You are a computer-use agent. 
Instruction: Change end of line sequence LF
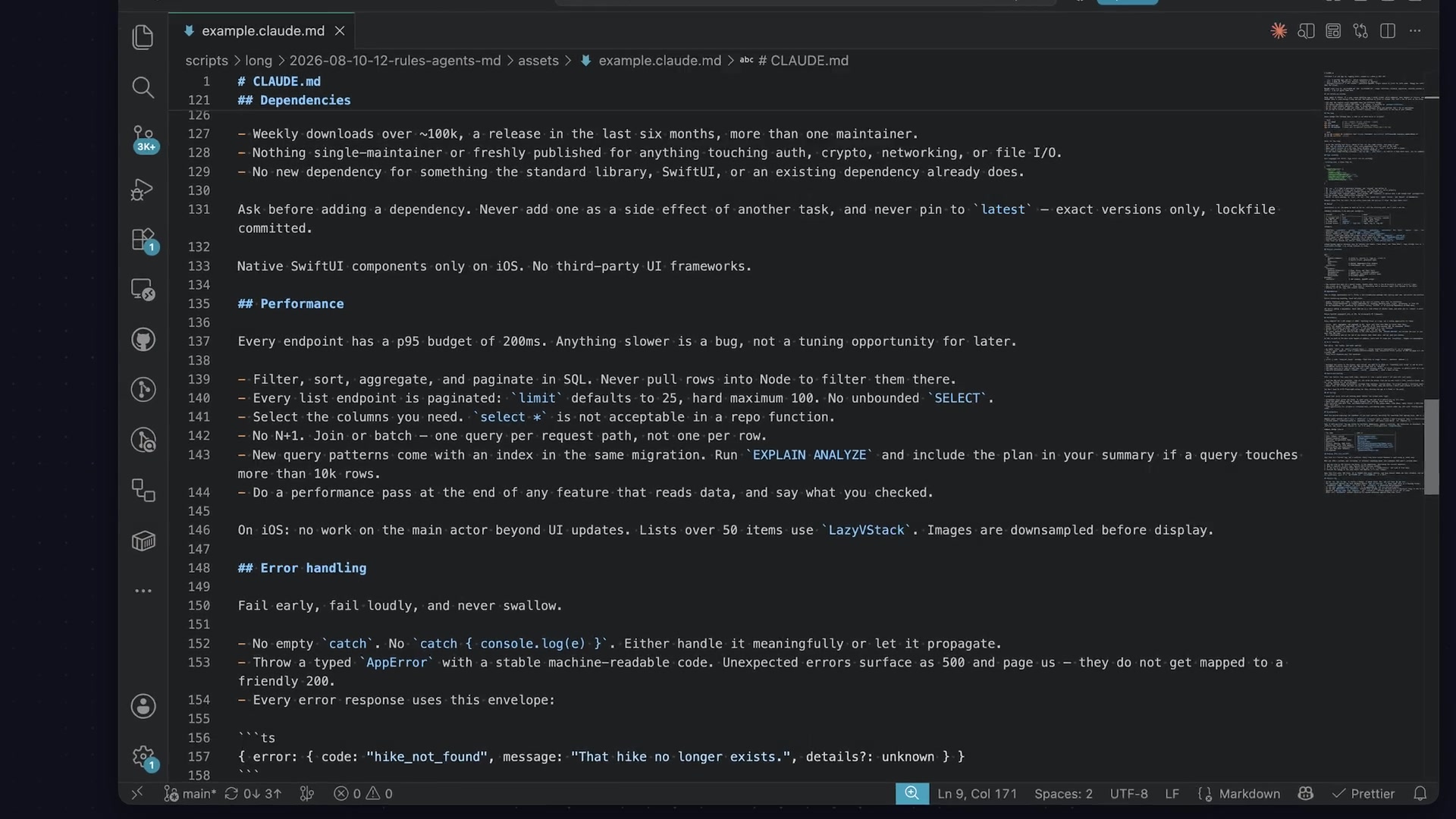[1172, 794]
